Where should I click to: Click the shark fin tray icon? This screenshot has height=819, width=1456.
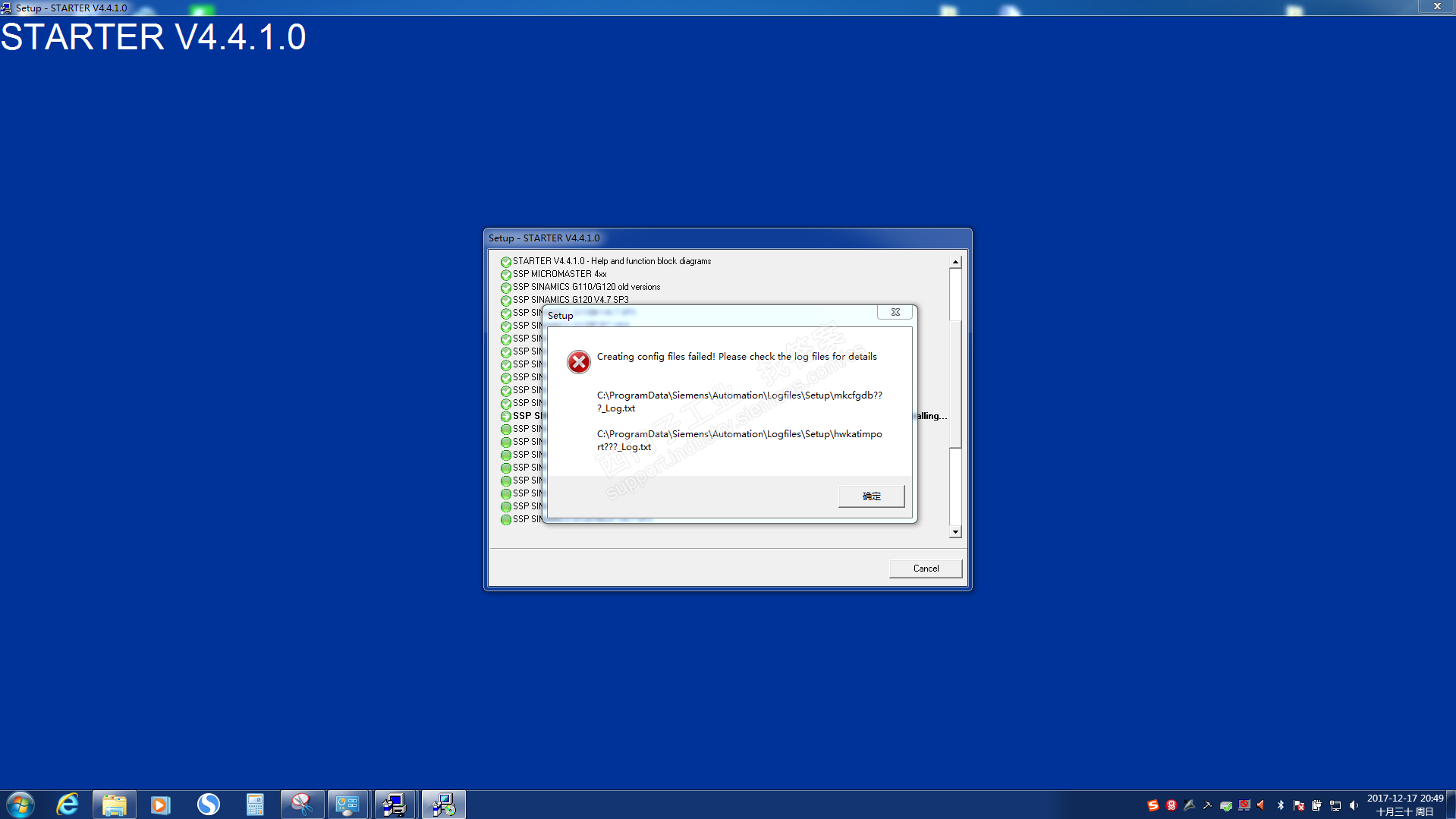tap(1190, 805)
